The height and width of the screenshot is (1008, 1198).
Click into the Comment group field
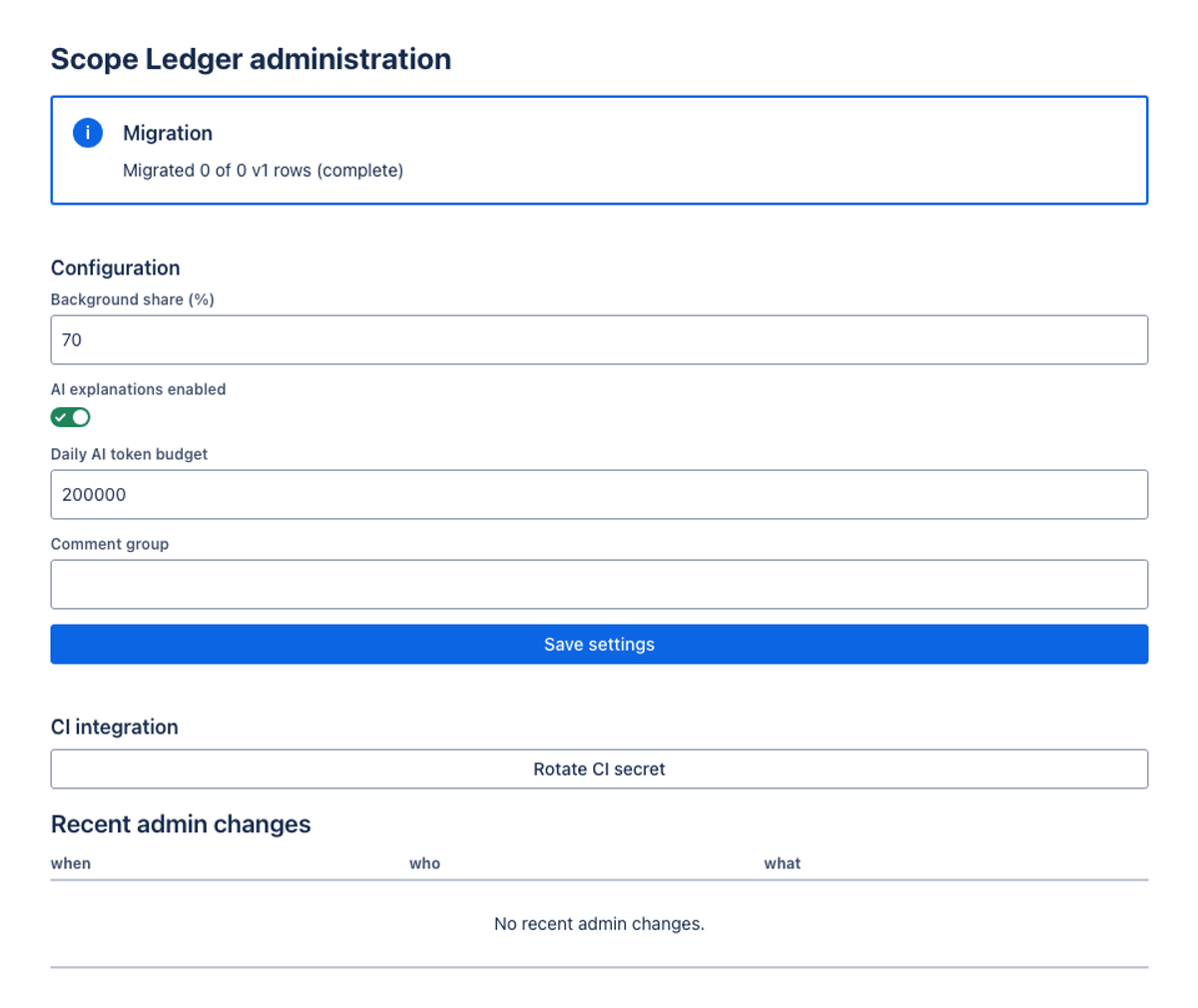click(599, 585)
